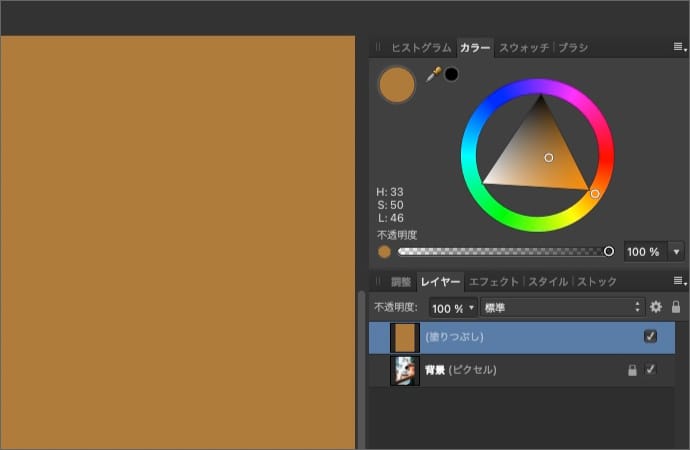The image size is (690, 450).
Task: Open blend options via the gear icon
Action: pyautogui.click(x=656, y=308)
